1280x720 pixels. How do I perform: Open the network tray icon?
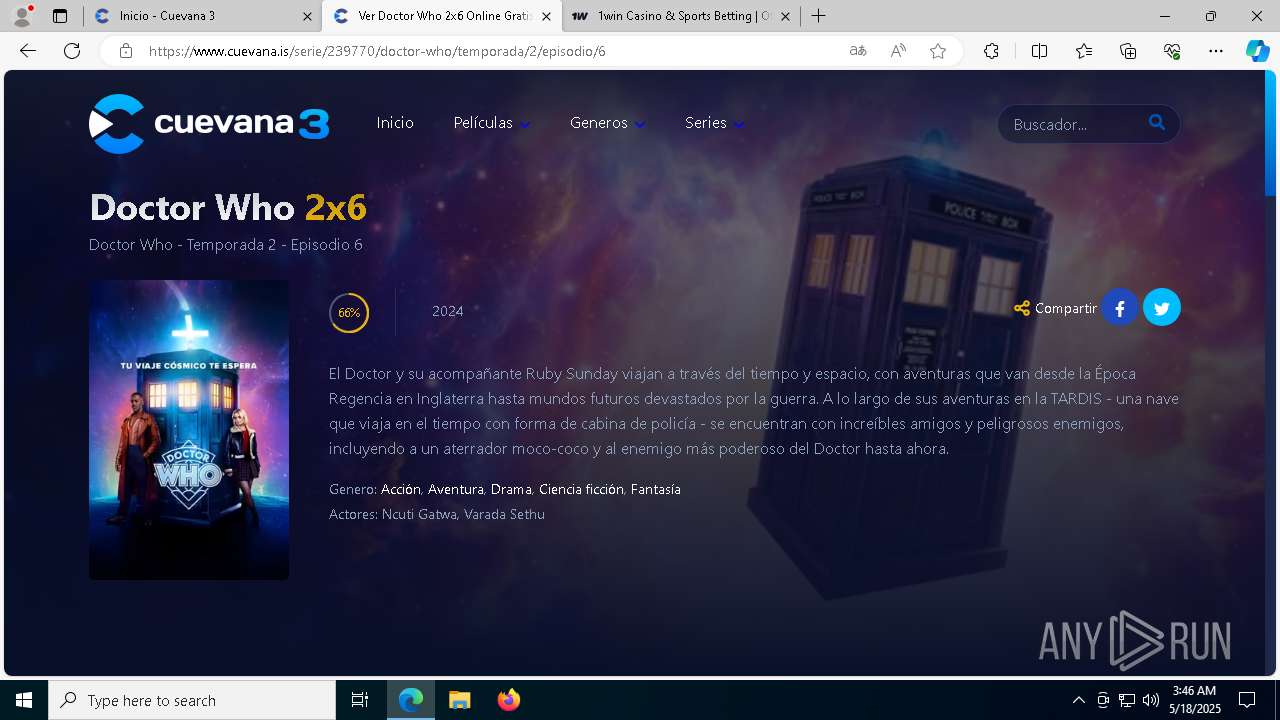[1127, 700]
